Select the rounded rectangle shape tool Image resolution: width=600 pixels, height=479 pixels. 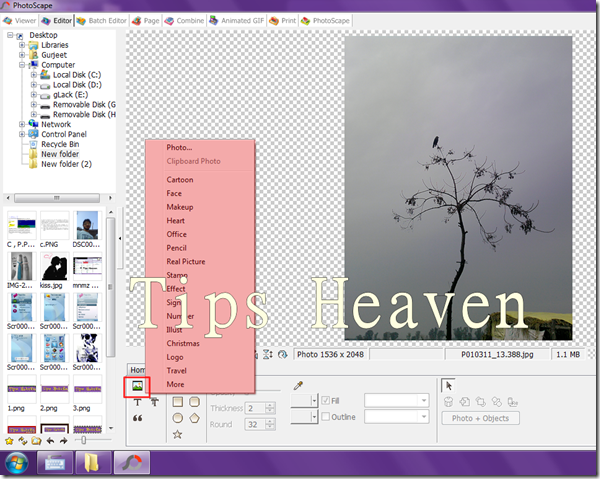(x=194, y=402)
